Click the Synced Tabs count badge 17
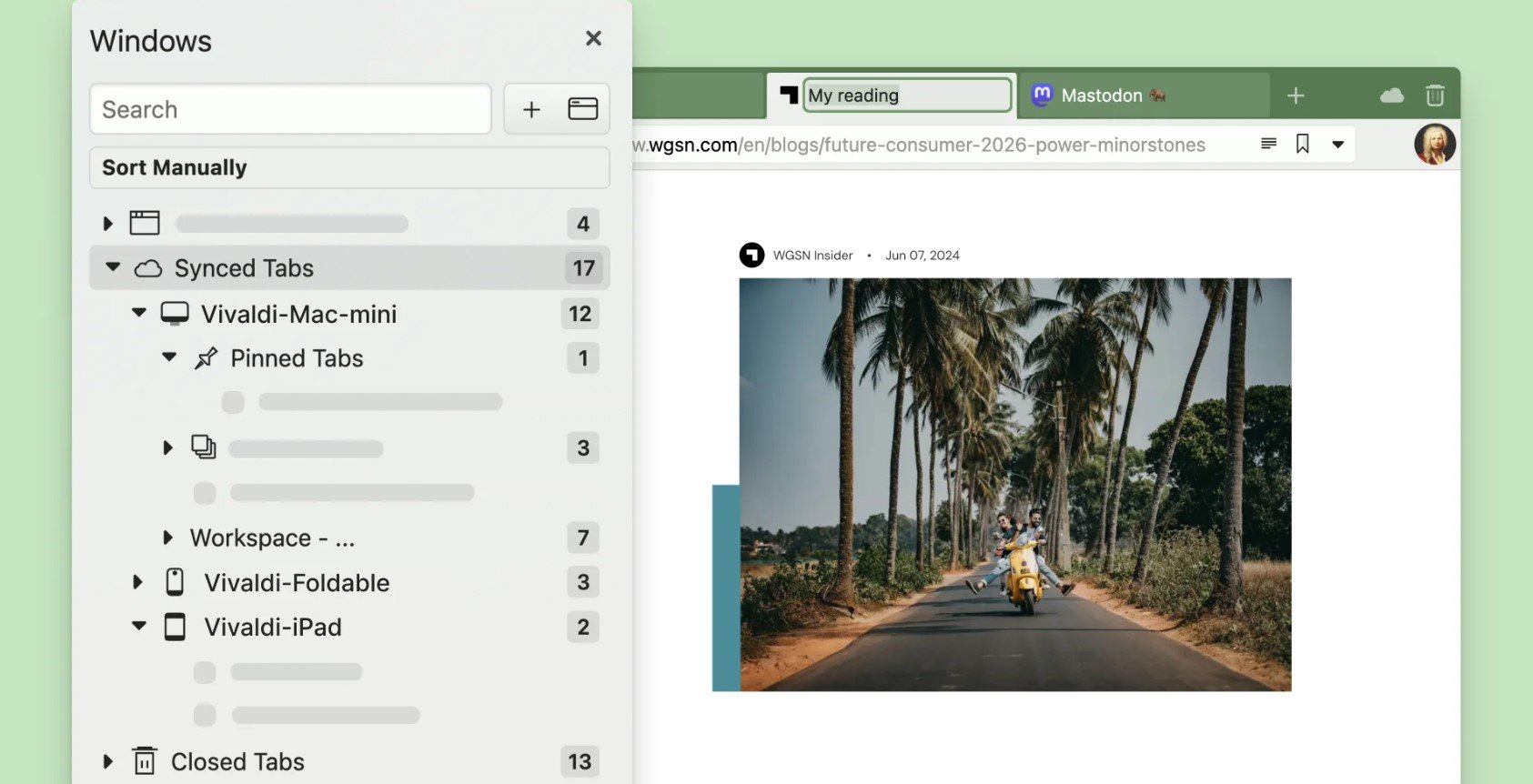1533x784 pixels. (583, 268)
